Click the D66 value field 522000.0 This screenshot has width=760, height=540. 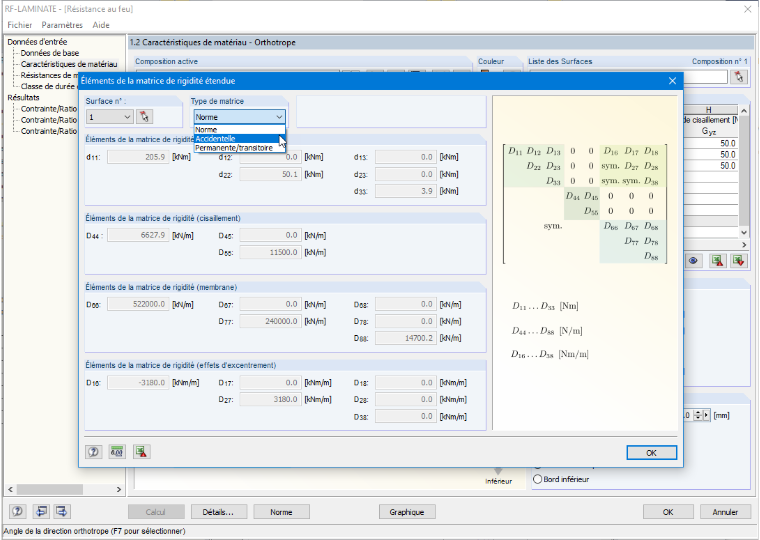(x=139, y=304)
